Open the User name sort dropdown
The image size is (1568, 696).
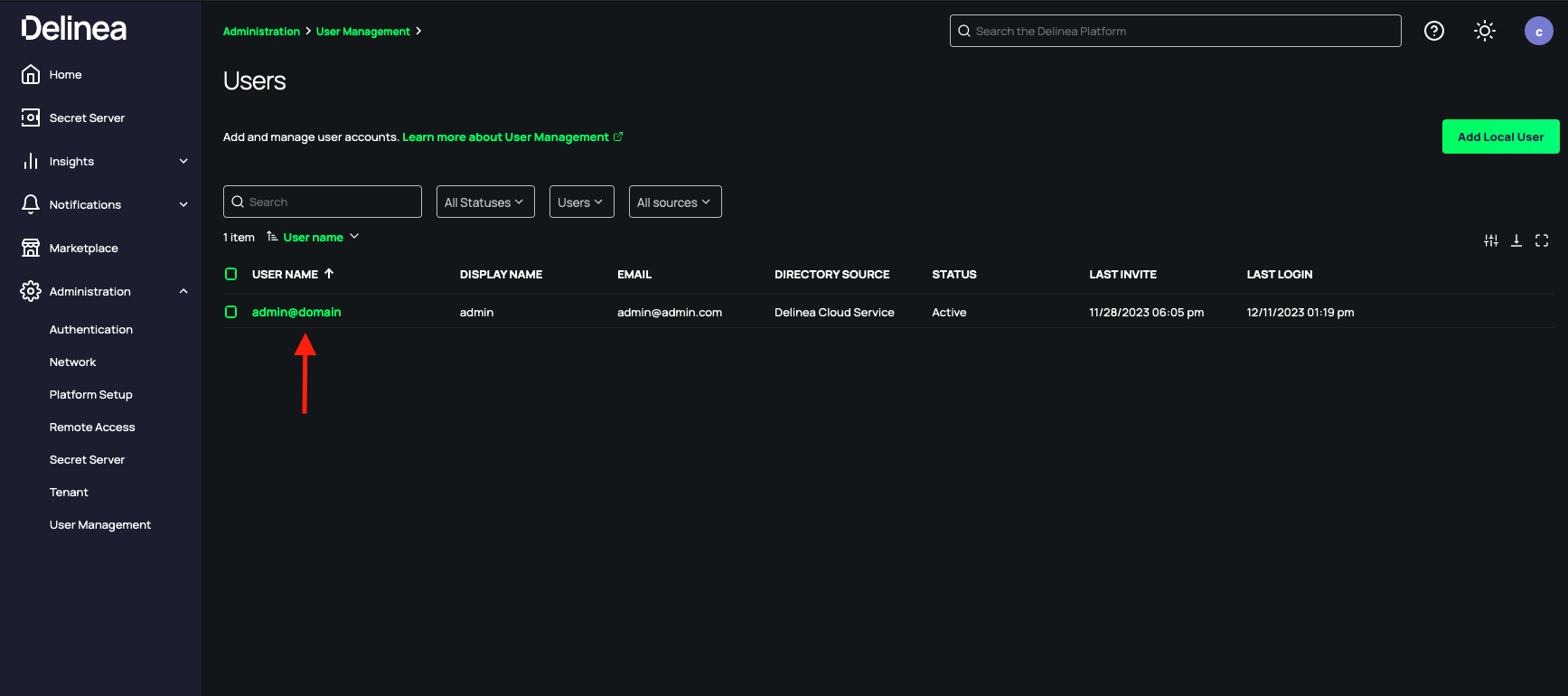pos(321,237)
